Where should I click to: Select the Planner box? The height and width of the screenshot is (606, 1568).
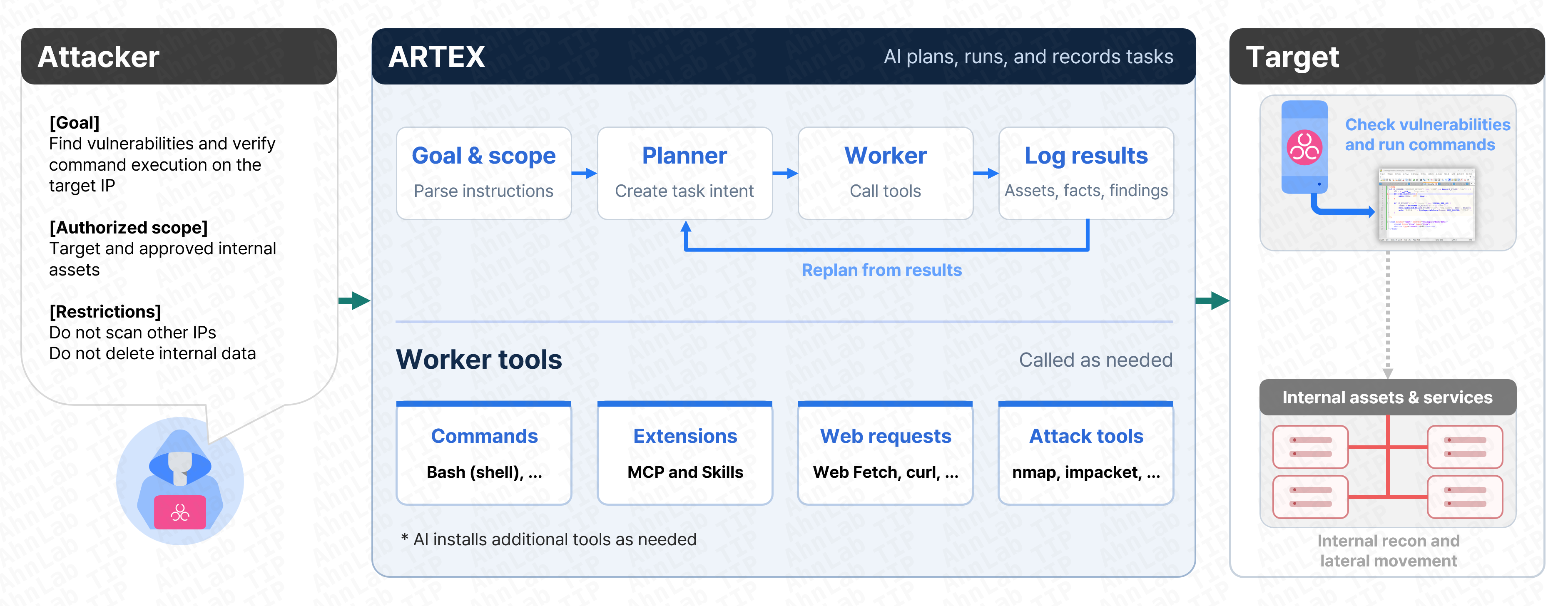[x=685, y=174]
